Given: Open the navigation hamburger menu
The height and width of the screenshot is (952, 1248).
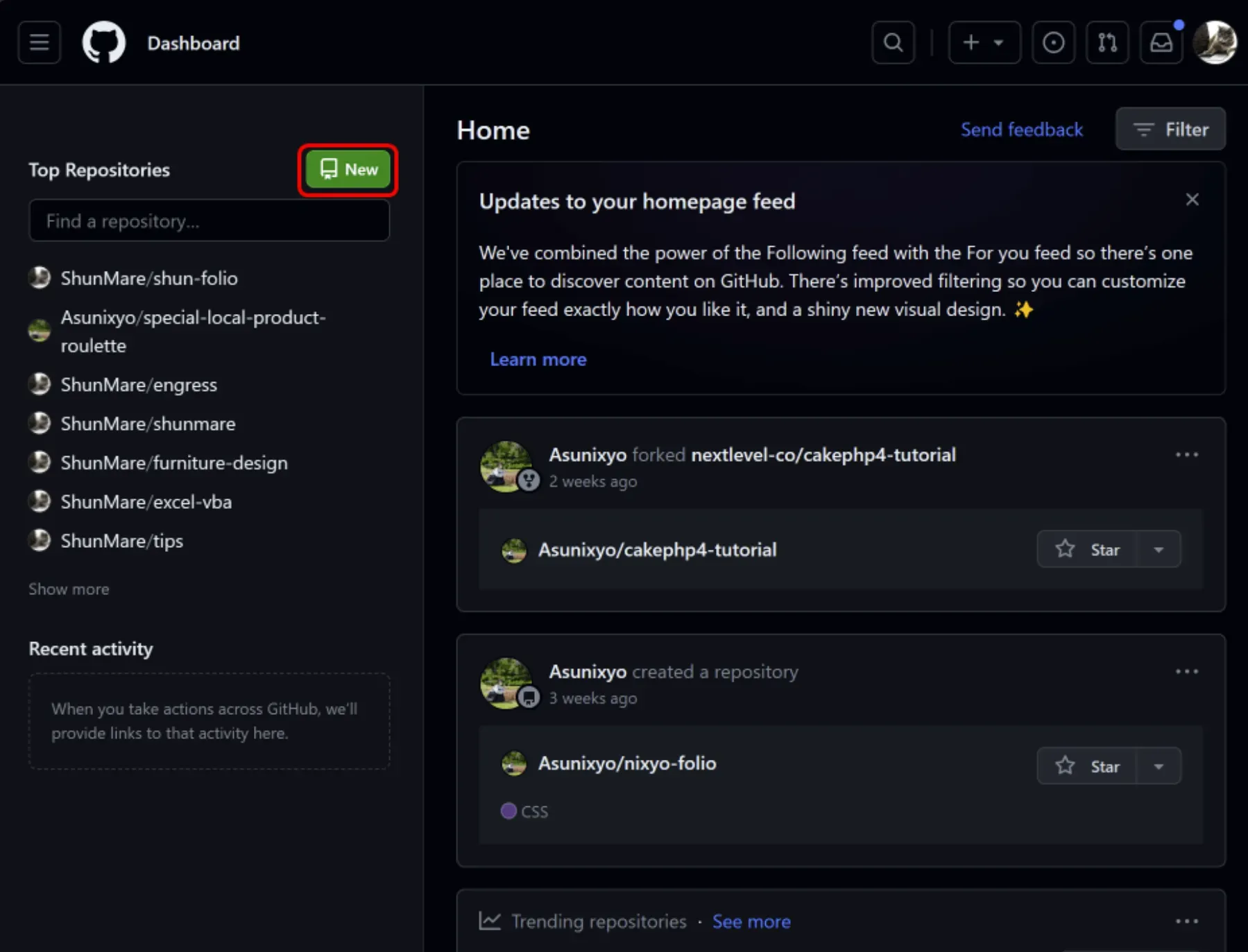Looking at the screenshot, I should (x=39, y=42).
